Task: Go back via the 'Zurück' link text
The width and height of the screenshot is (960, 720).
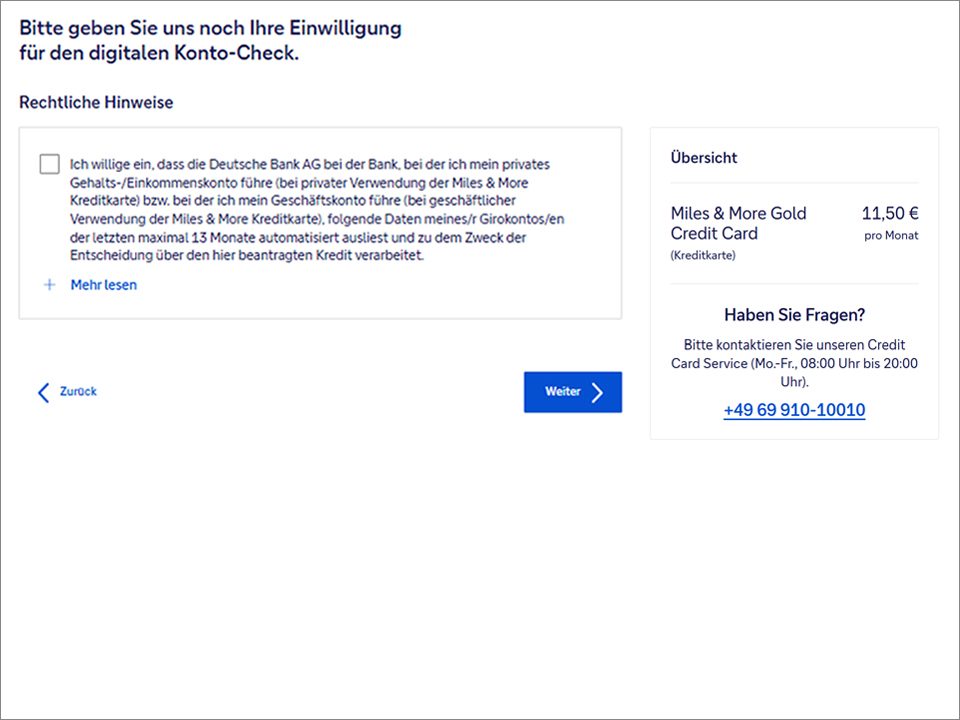Action: [x=78, y=392]
